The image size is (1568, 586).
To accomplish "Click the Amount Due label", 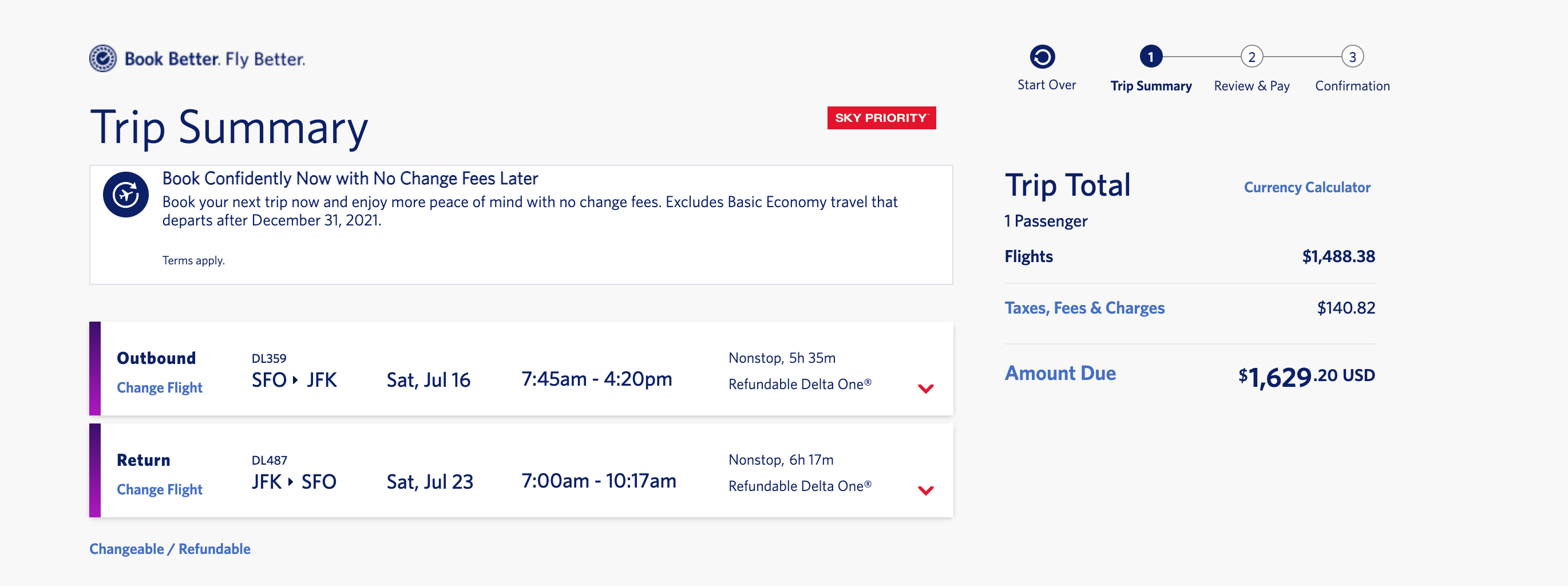I will [x=1060, y=373].
